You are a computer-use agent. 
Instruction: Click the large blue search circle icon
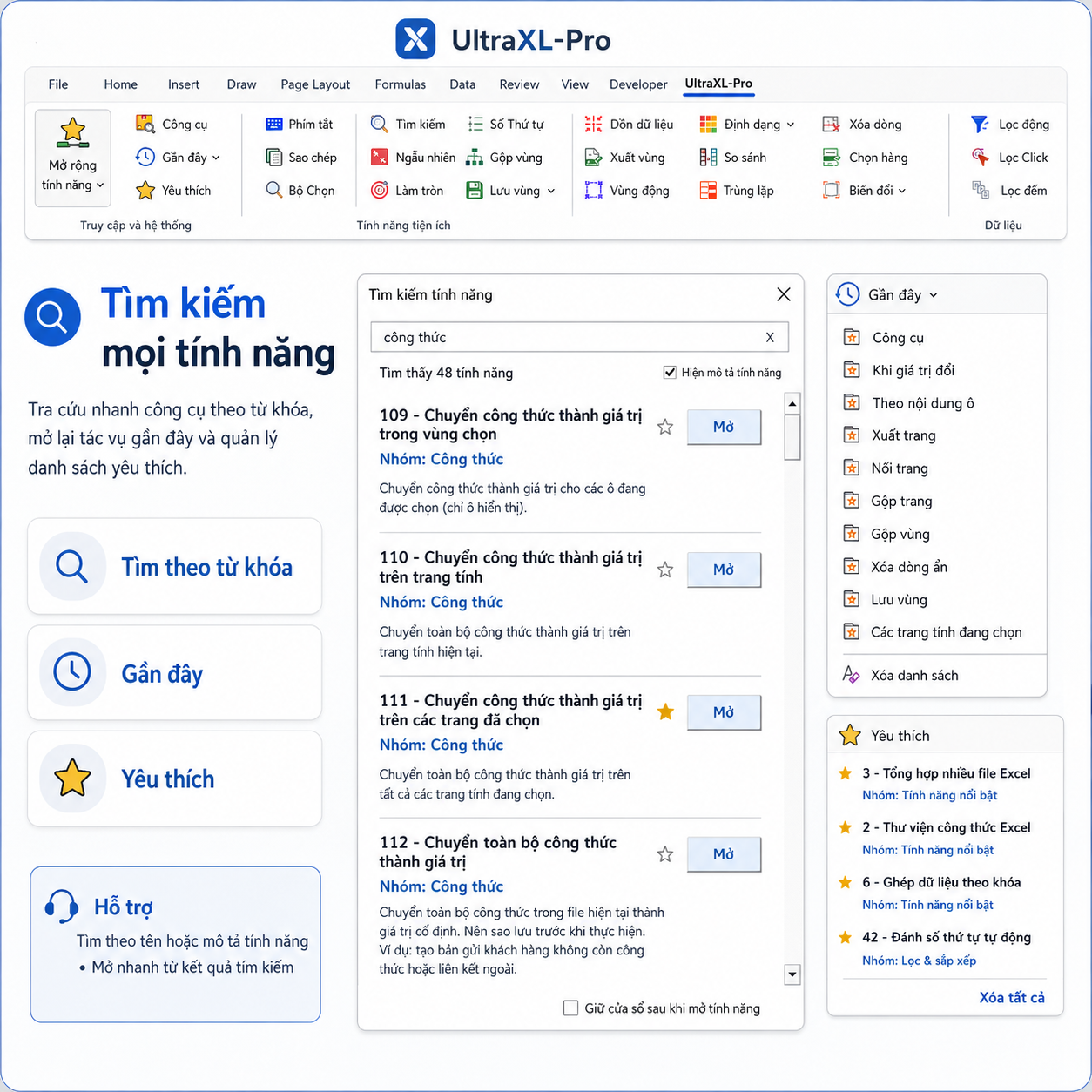coord(52,317)
